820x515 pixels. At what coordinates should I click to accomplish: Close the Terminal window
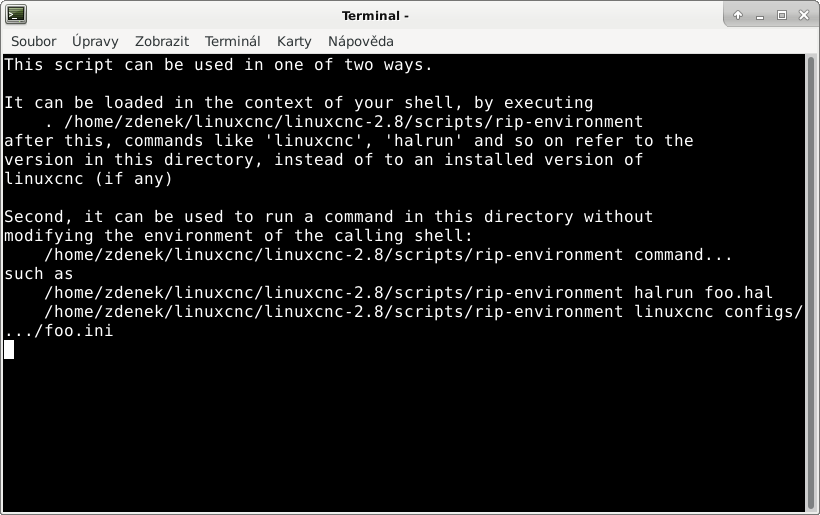pyautogui.click(x=804, y=15)
